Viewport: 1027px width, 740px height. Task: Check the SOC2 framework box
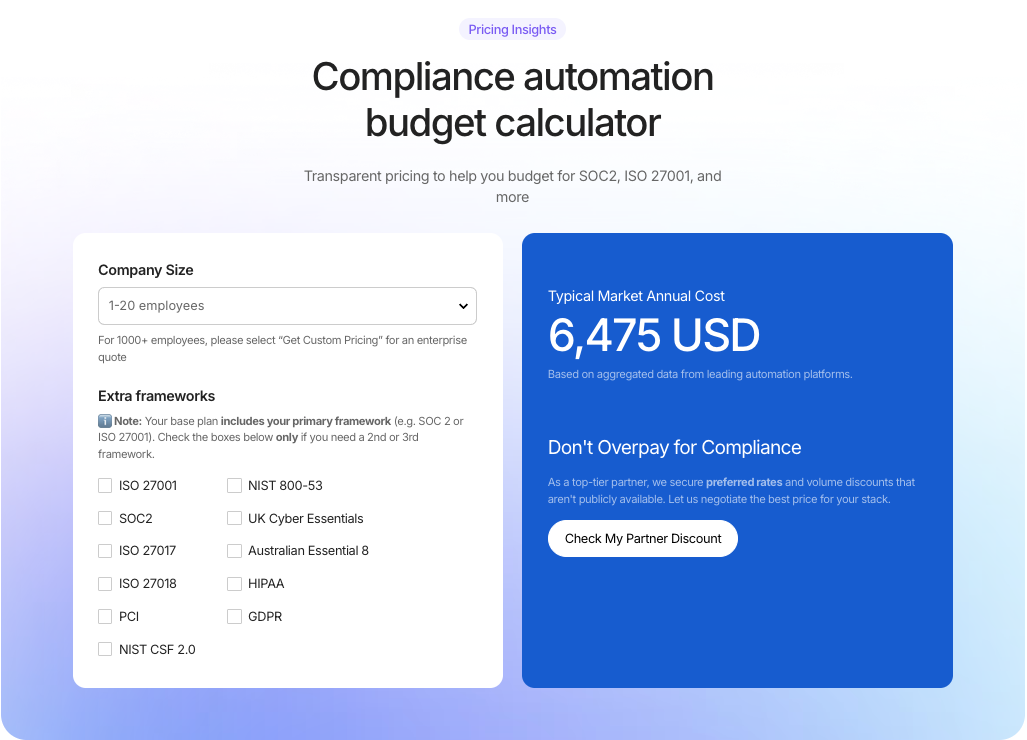pyautogui.click(x=105, y=518)
